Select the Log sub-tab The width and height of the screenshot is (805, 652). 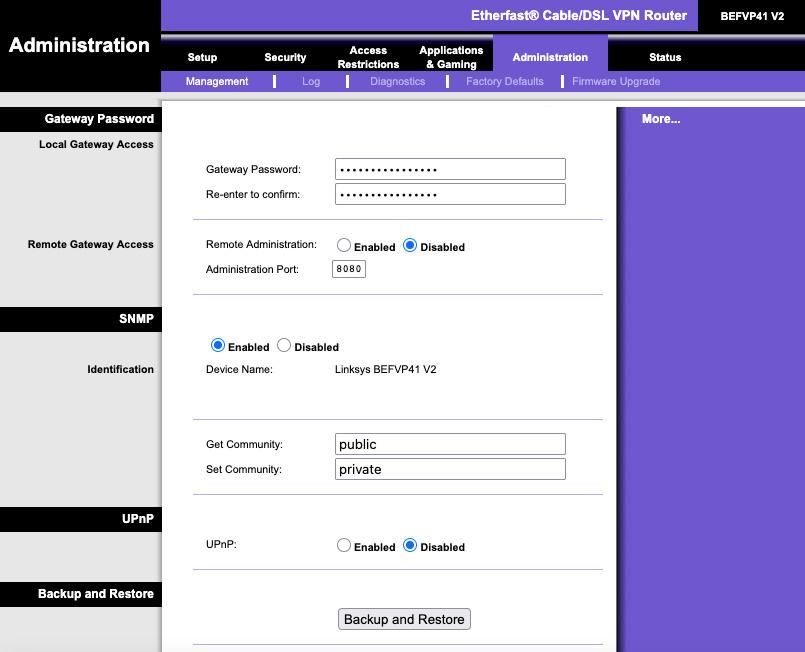pyautogui.click(x=311, y=81)
